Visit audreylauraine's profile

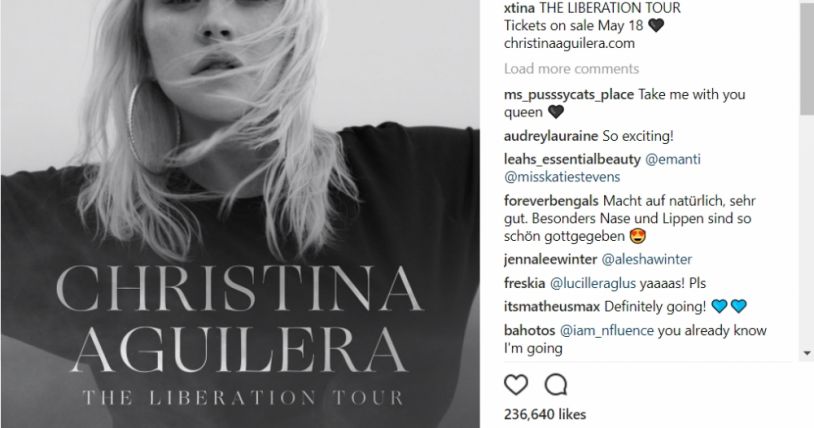pos(551,136)
